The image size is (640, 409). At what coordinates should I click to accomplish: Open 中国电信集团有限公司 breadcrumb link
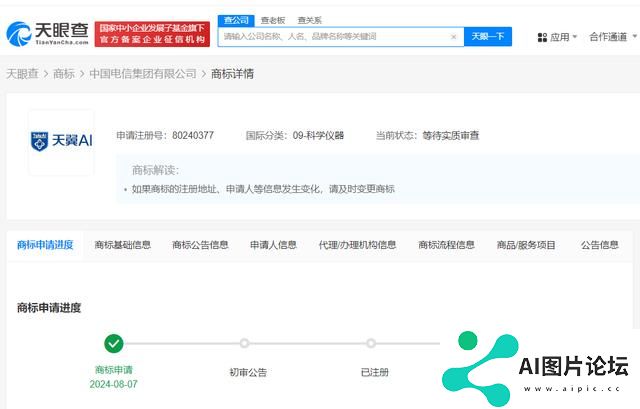coord(143,74)
